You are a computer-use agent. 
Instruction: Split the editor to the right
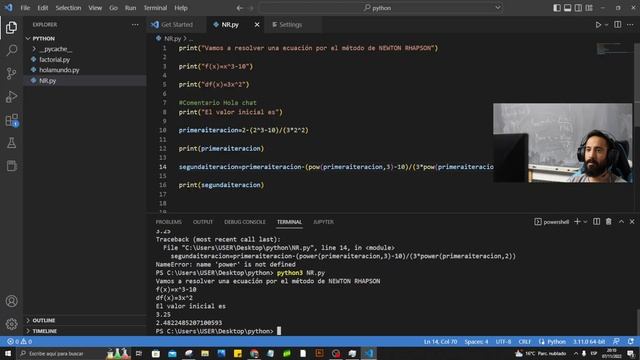point(618,25)
